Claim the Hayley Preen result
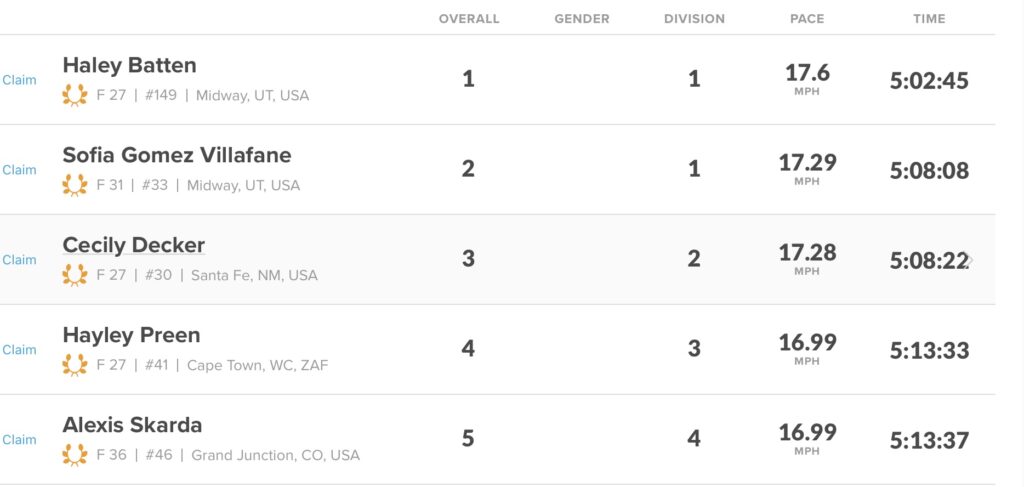1024x487 pixels. pyautogui.click(x=19, y=350)
